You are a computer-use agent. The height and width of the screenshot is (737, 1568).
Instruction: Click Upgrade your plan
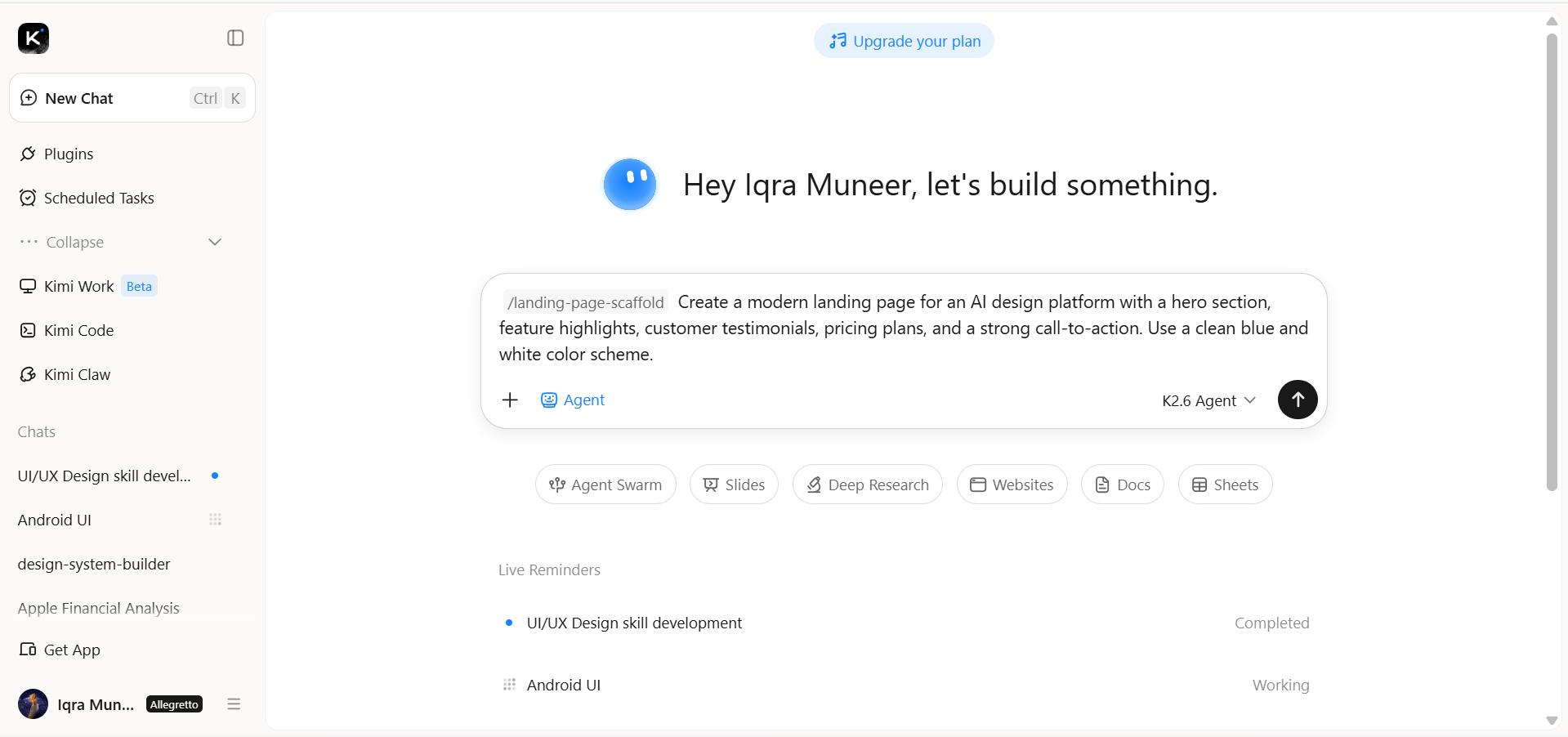click(x=904, y=41)
